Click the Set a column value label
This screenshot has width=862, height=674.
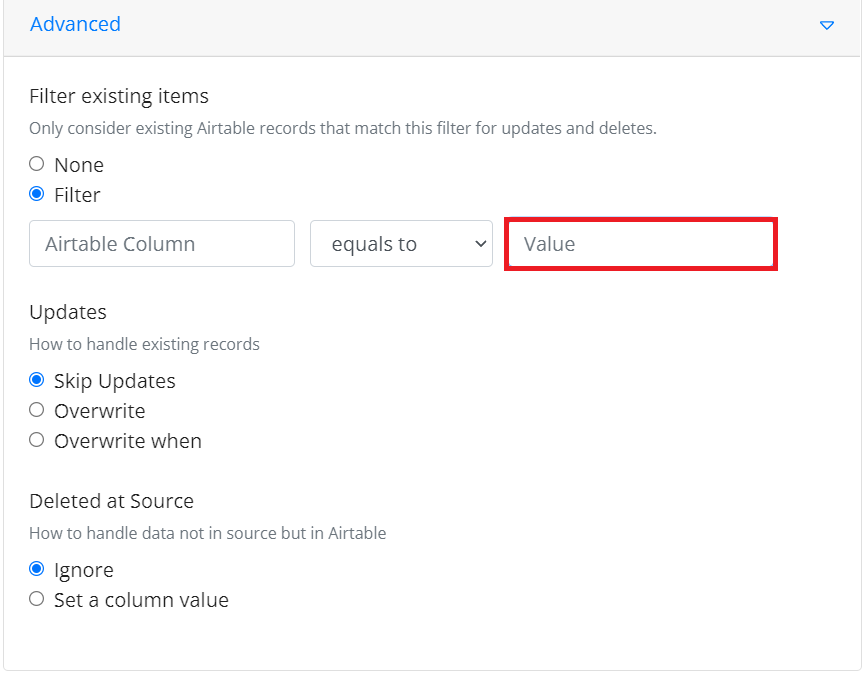(141, 600)
